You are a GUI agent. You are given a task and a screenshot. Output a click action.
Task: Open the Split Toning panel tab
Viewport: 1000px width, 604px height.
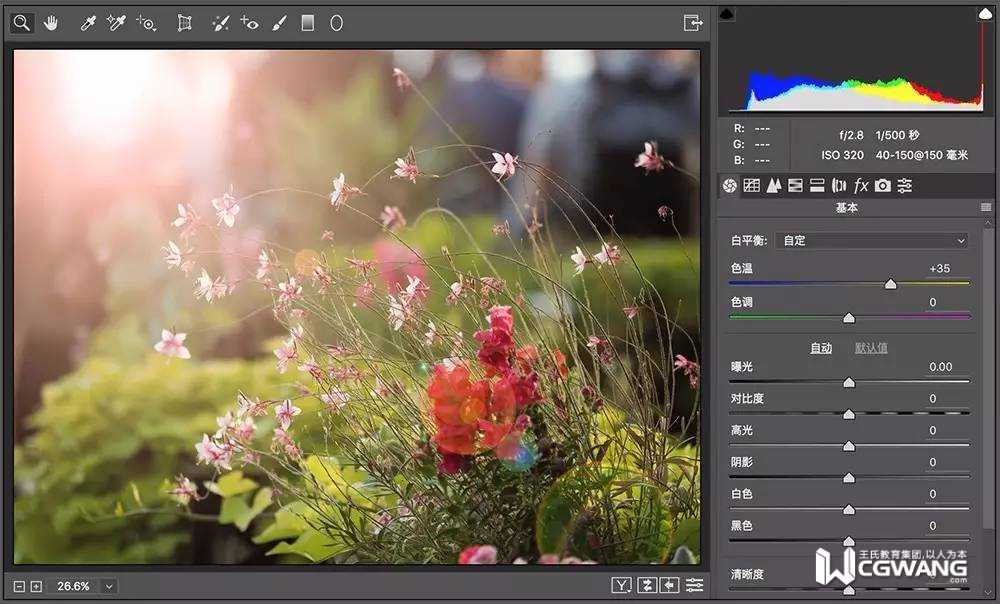point(817,186)
